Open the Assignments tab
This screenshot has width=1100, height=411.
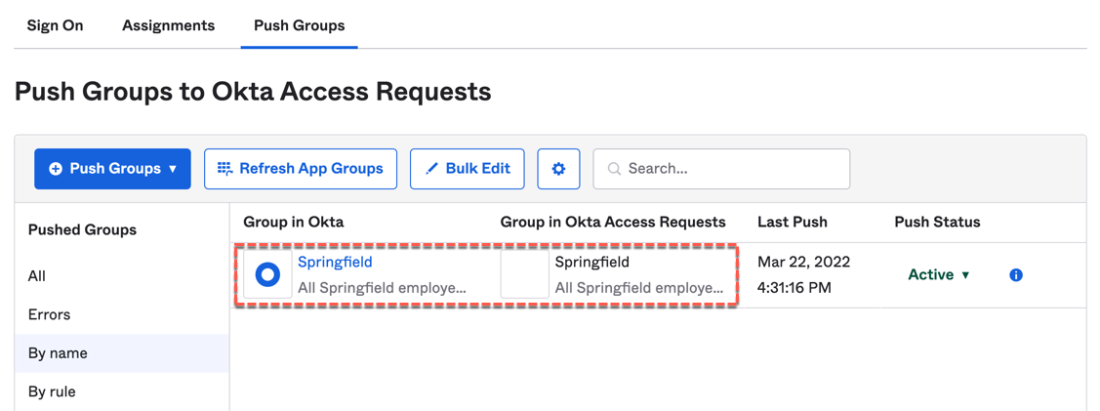168,25
